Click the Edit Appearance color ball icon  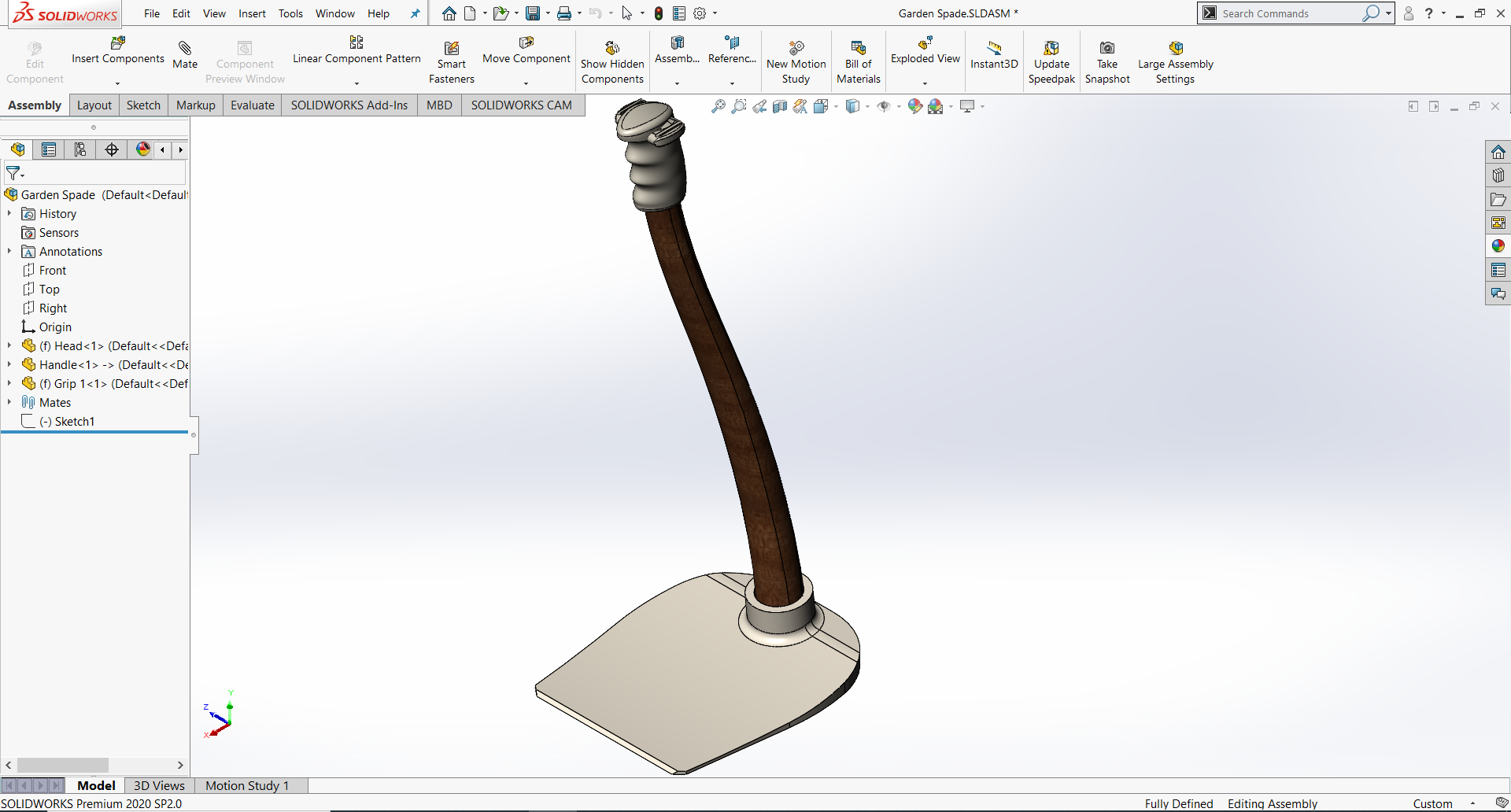[914, 106]
